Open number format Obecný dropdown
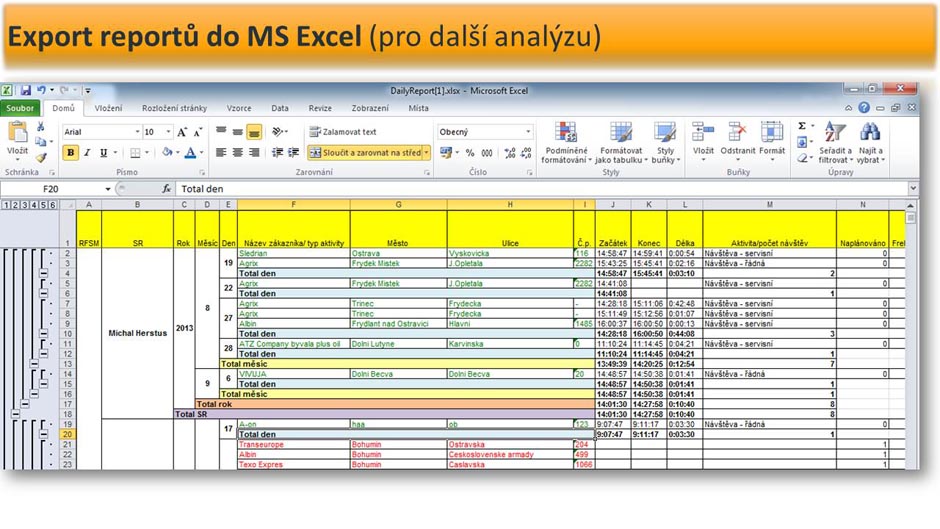The image size is (940, 529). (528, 132)
